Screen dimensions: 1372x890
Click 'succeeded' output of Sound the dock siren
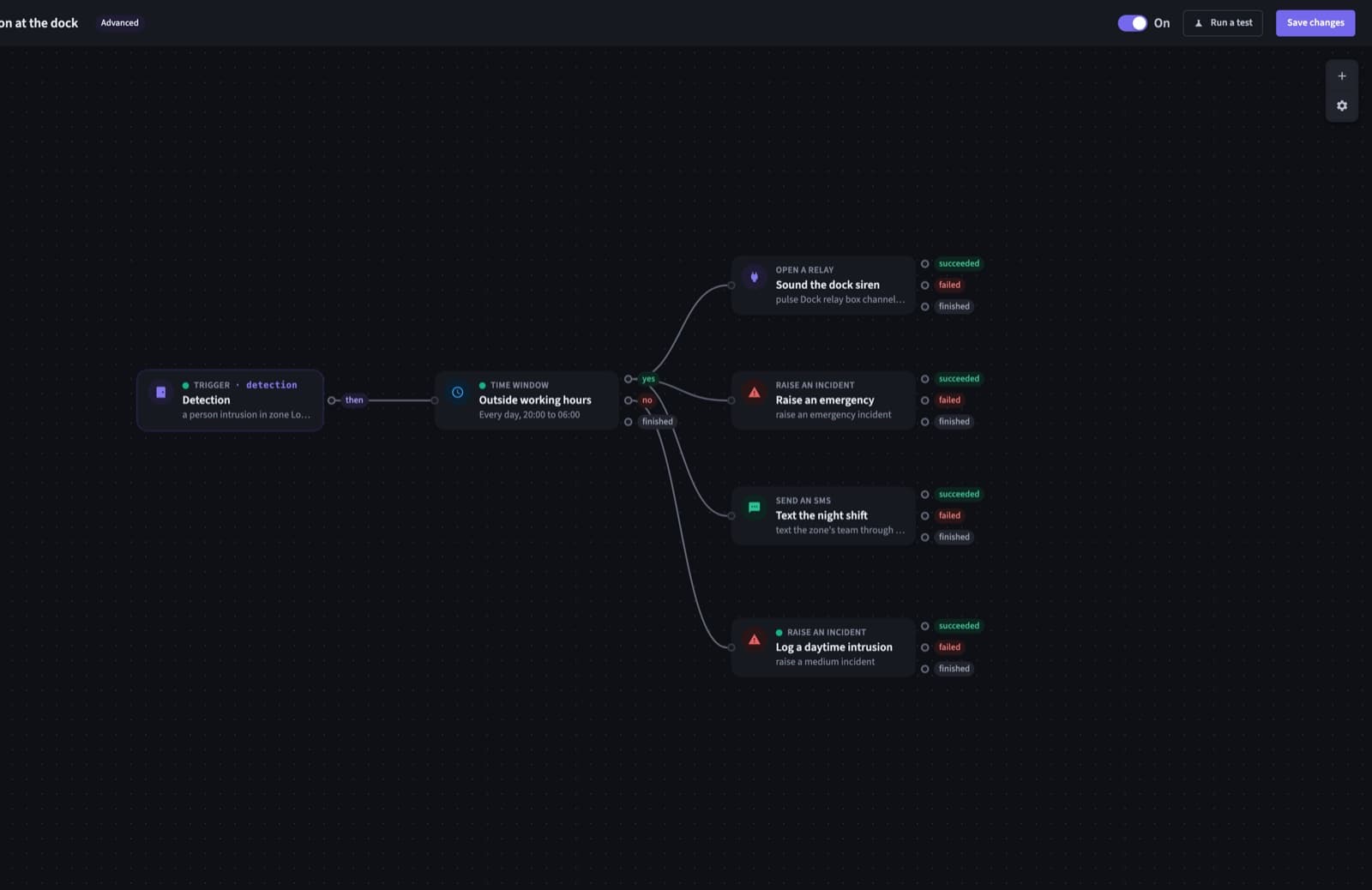point(925,264)
